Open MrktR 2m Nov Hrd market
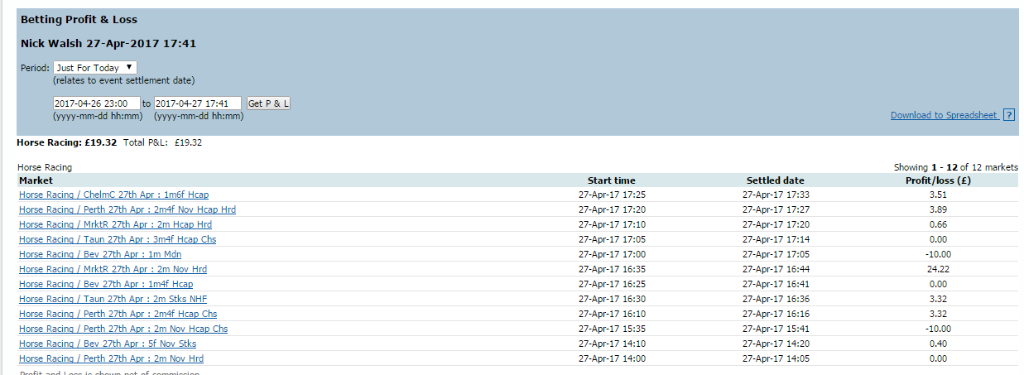 113,269
